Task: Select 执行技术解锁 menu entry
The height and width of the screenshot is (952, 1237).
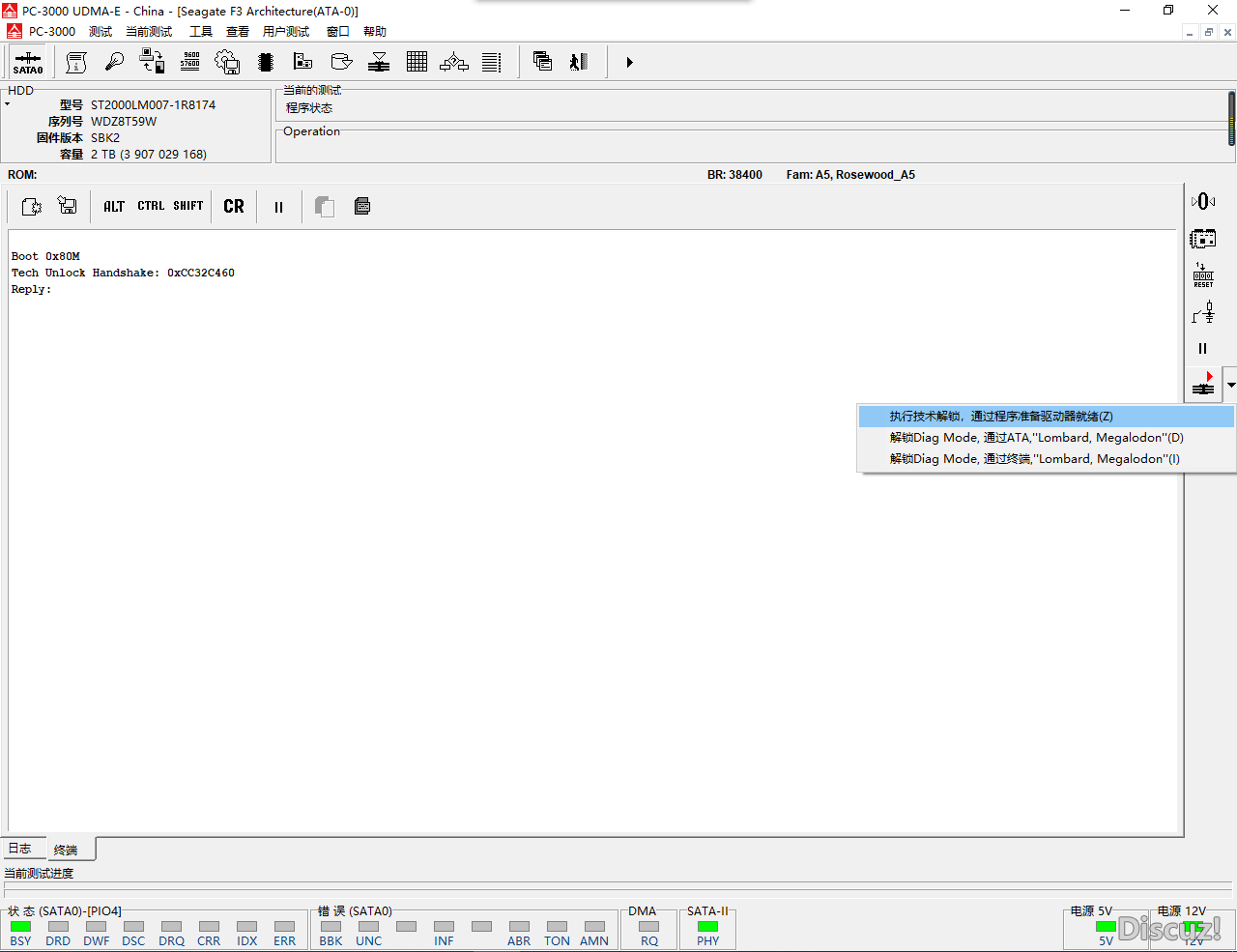Action: [x=1047, y=417]
